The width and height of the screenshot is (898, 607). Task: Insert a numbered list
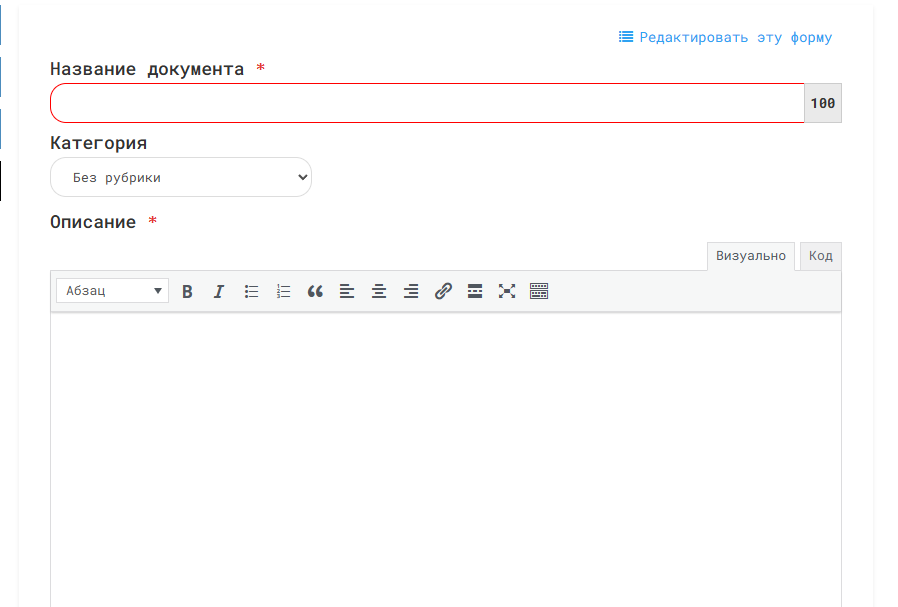coord(283,292)
